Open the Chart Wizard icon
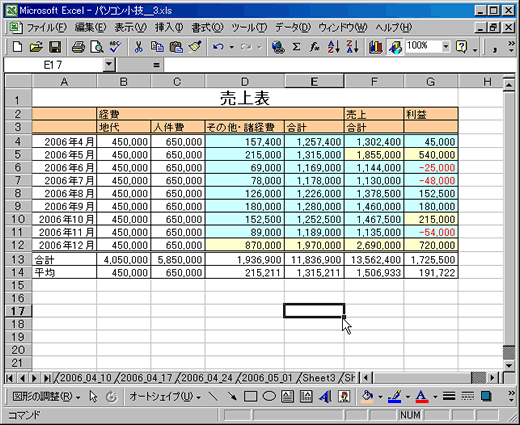The height and width of the screenshot is (425, 520). tap(375, 47)
